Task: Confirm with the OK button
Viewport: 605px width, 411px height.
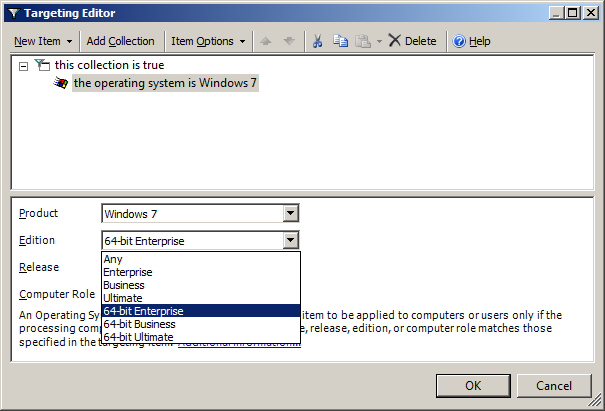Action: point(473,385)
